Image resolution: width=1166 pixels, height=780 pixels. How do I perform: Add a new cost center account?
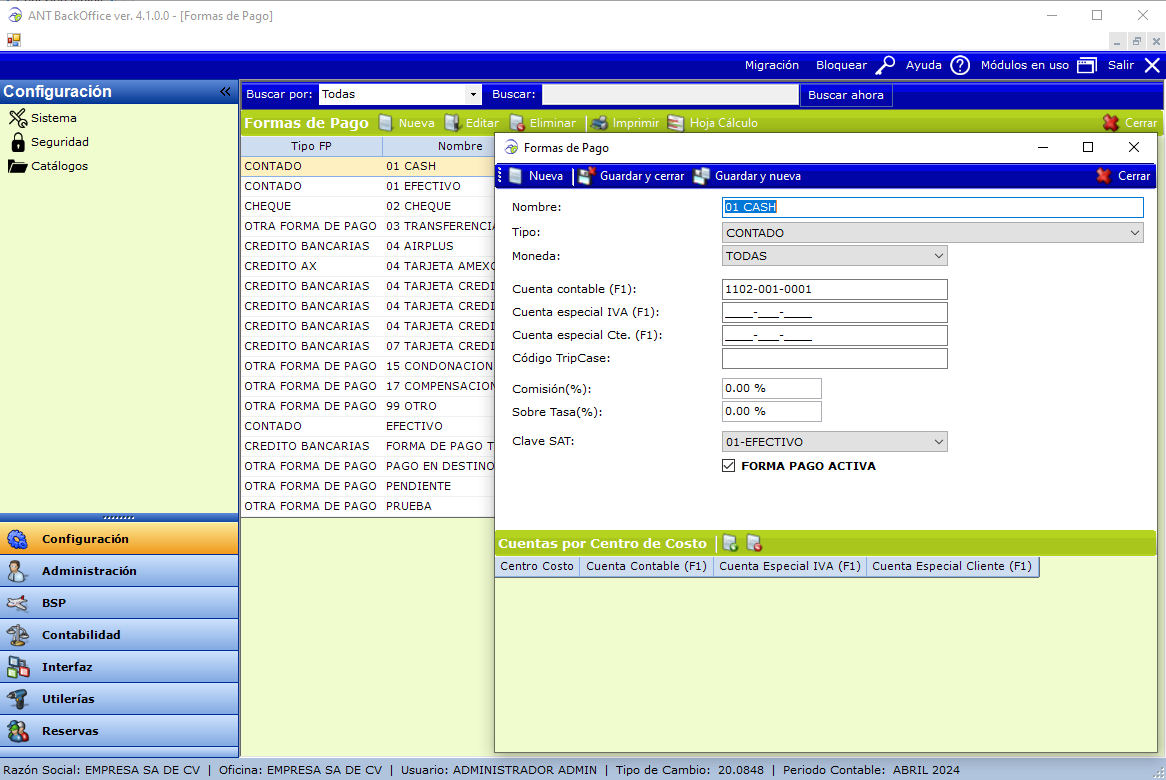(x=730, y=543)
